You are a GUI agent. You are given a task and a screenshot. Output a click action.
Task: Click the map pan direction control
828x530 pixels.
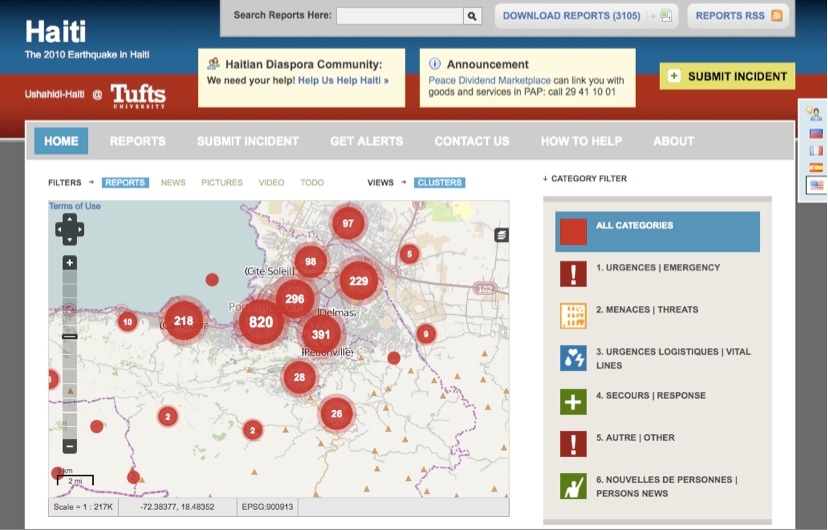(69, 230)
